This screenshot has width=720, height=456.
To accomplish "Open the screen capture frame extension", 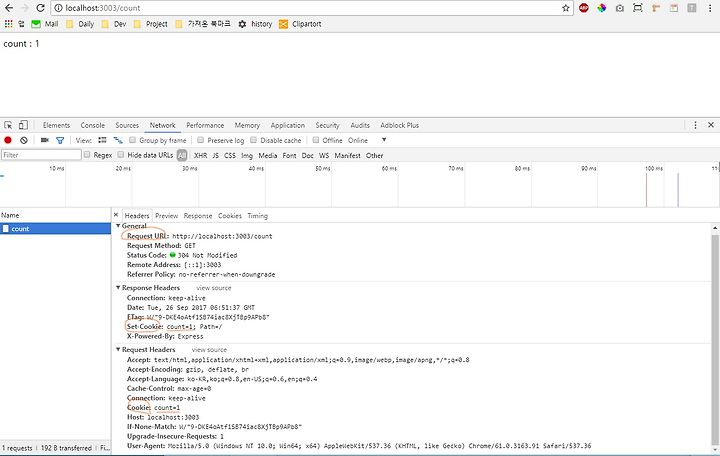I will pos(638,8).
